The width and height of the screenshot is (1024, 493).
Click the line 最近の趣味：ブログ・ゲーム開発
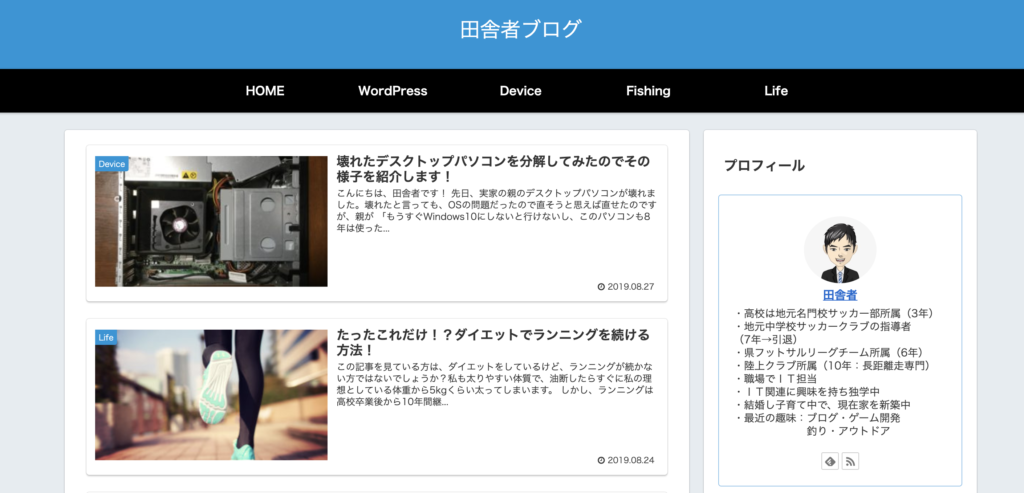[x=817, y=418]
